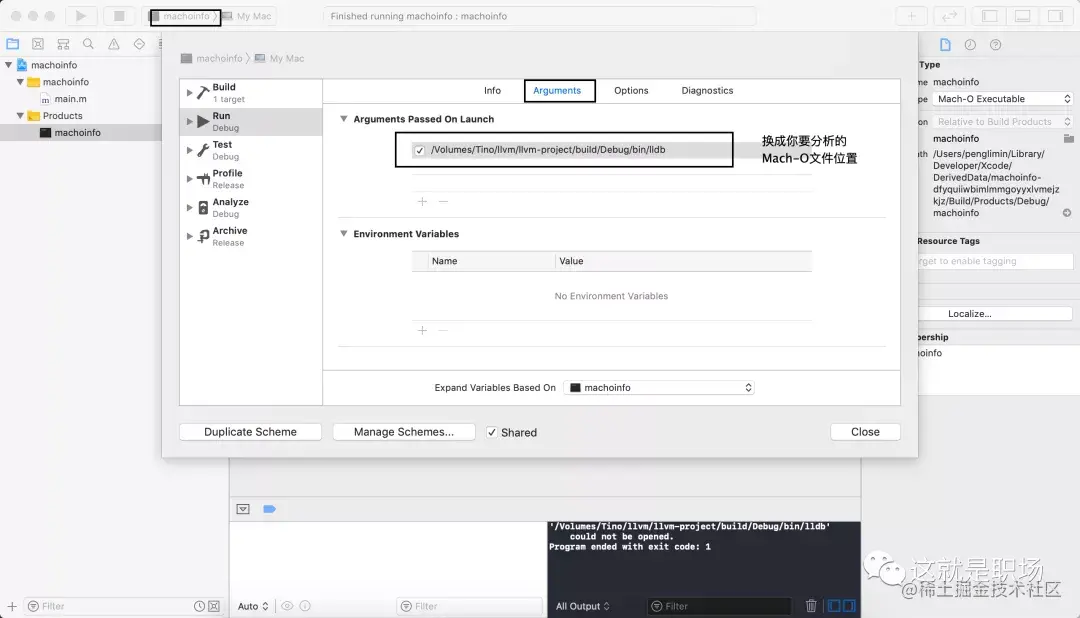Reveal the file path arrow in inspector
The image size is (1080, 618).
pos(1067,213)
